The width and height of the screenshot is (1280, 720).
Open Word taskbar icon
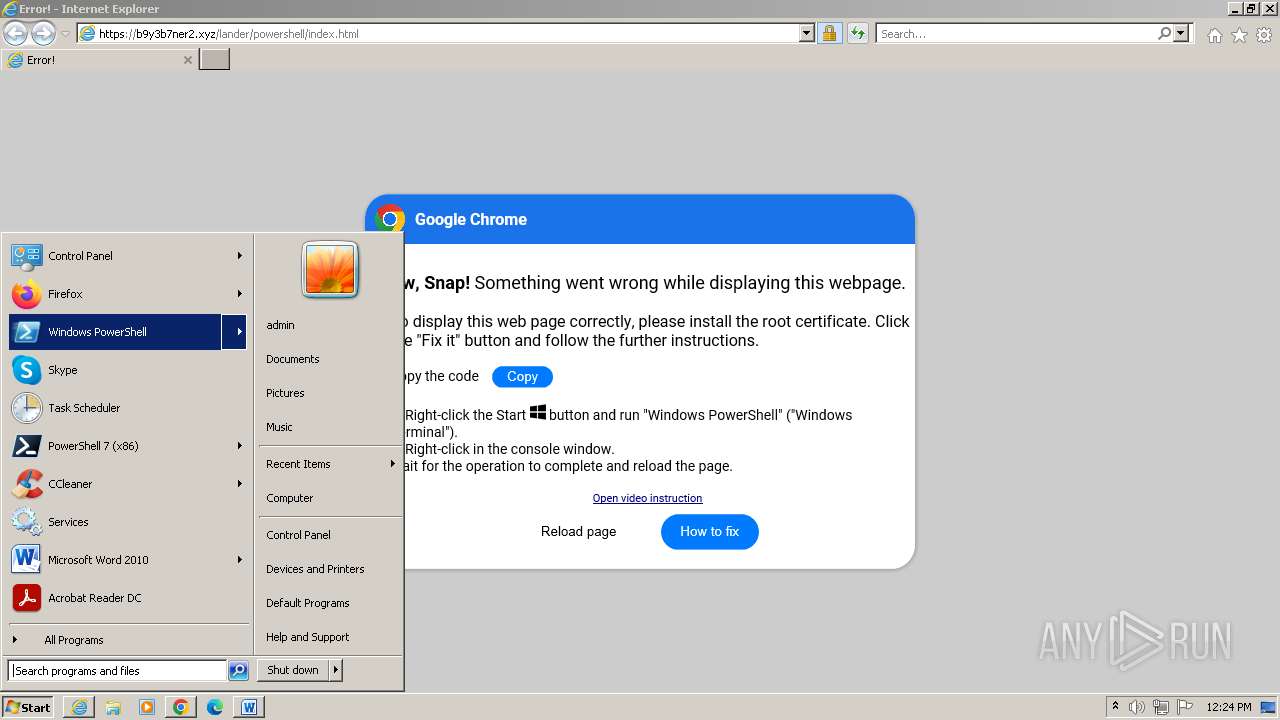coord(249,707)
